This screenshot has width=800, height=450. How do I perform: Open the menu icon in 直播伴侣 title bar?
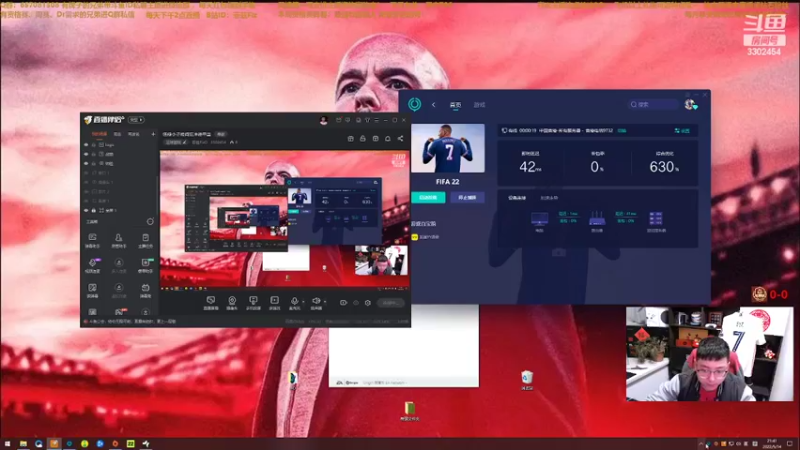[377, 120]
